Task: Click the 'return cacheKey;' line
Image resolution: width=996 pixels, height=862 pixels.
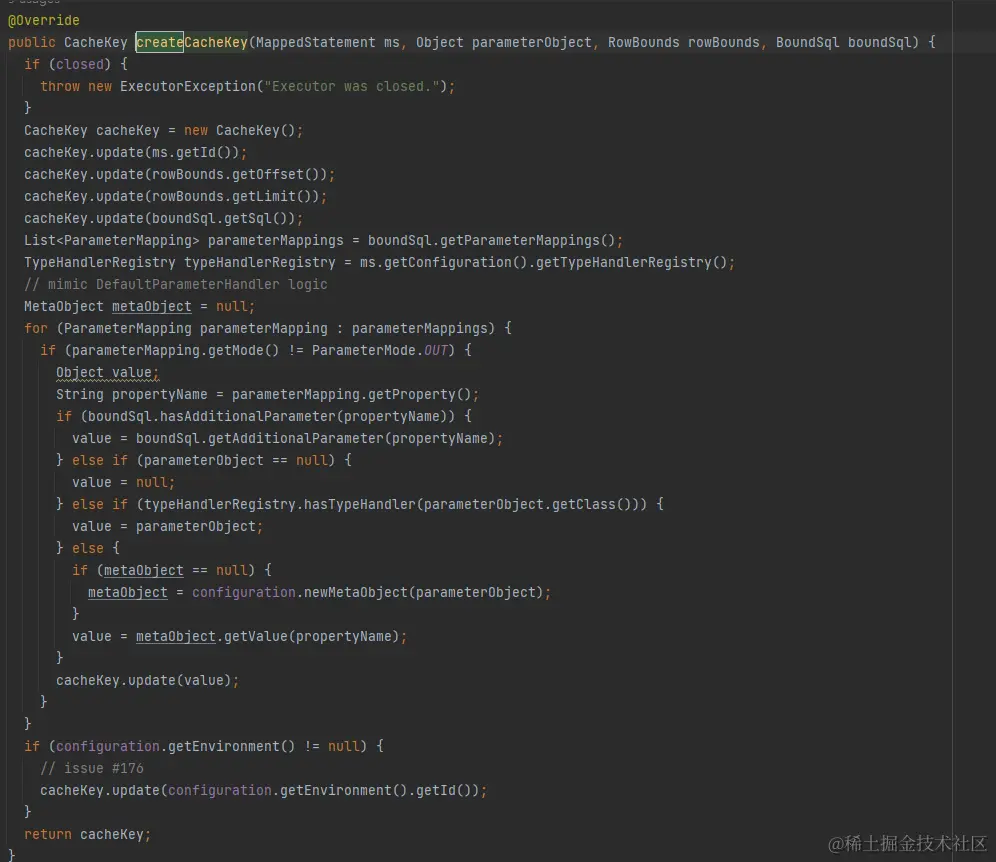Action: [87, 834]
